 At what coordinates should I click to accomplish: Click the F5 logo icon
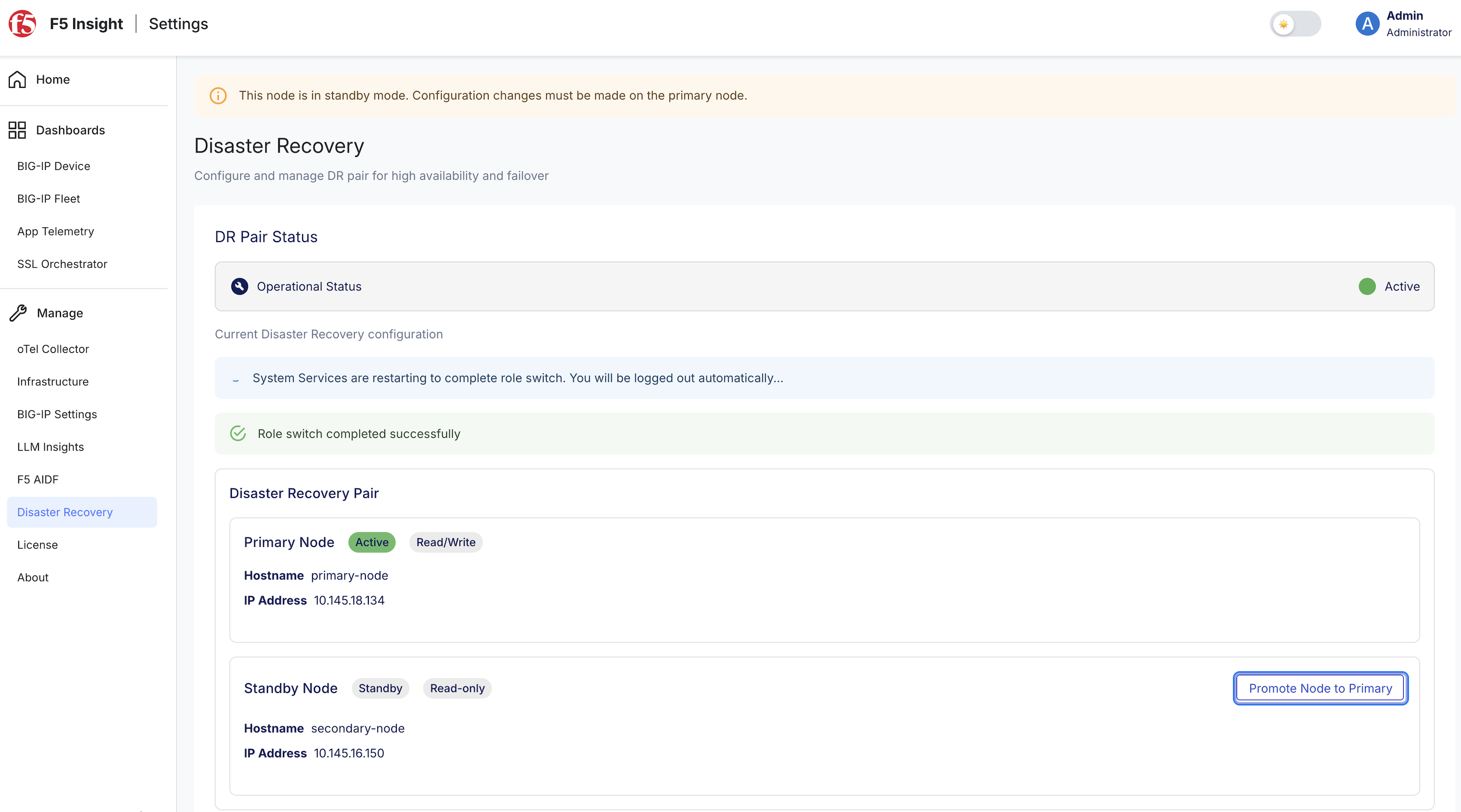tap(22, 24)
